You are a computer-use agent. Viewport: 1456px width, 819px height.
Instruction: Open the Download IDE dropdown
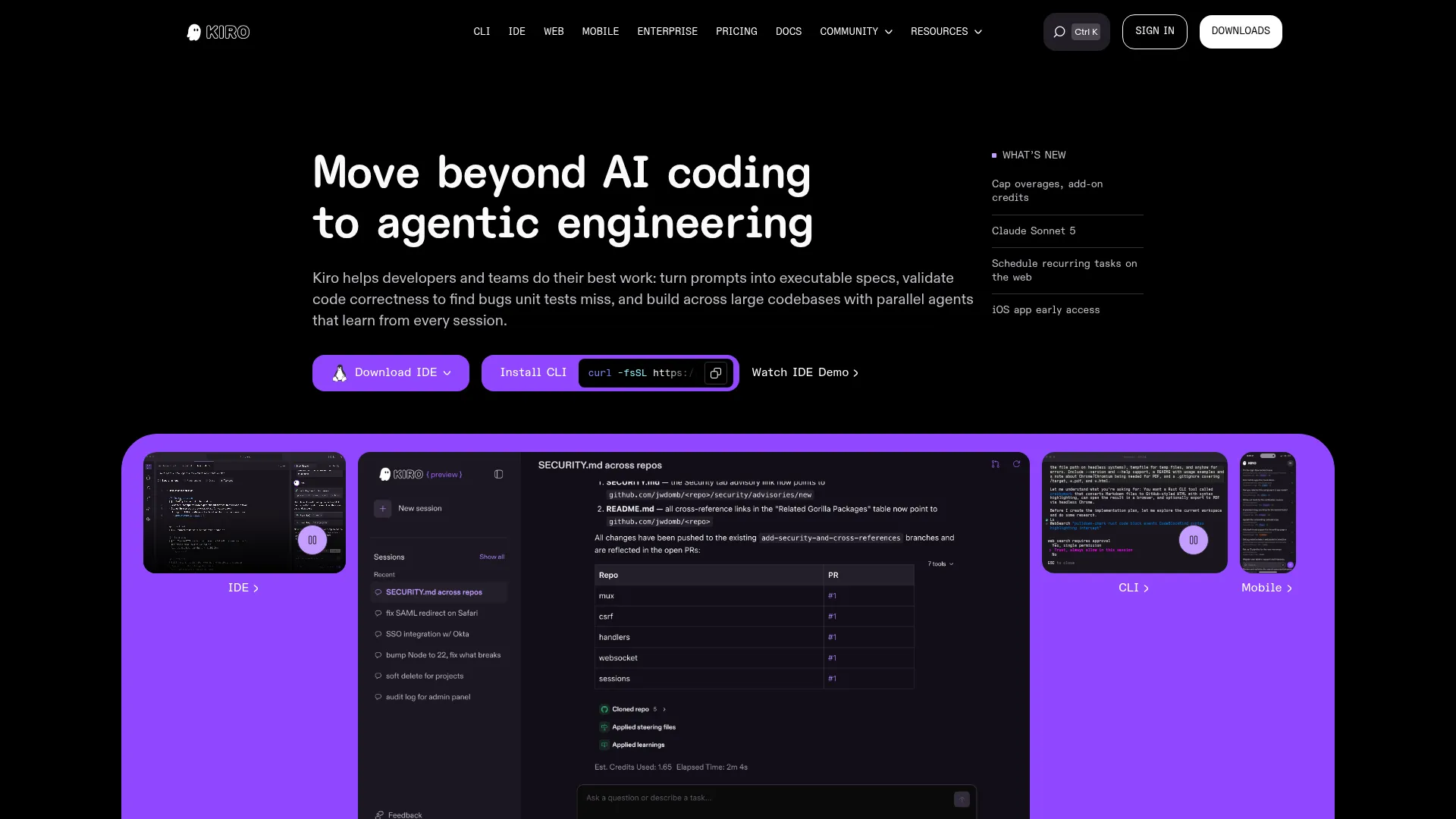click(391, 373)
